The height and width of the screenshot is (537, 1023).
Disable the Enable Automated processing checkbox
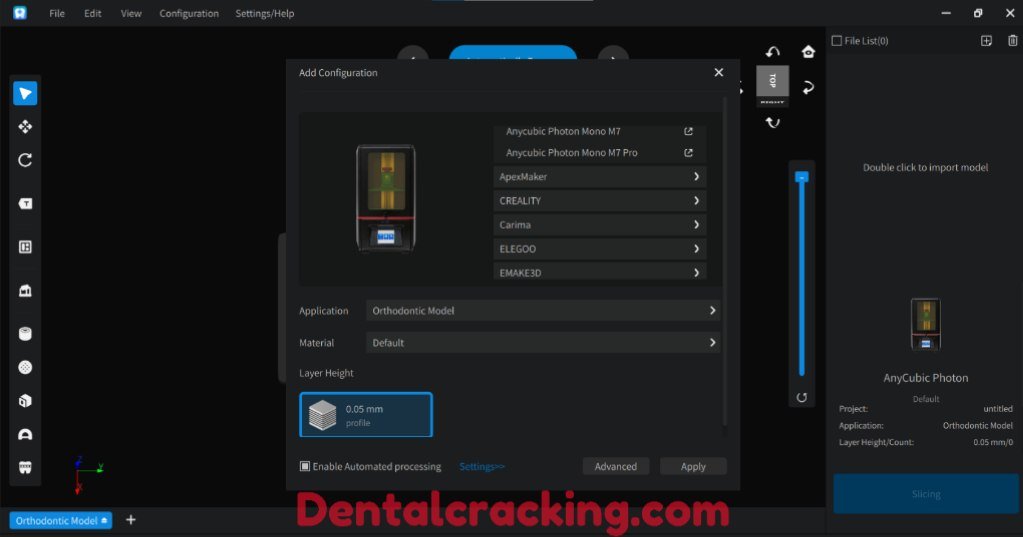coord(305,466)
